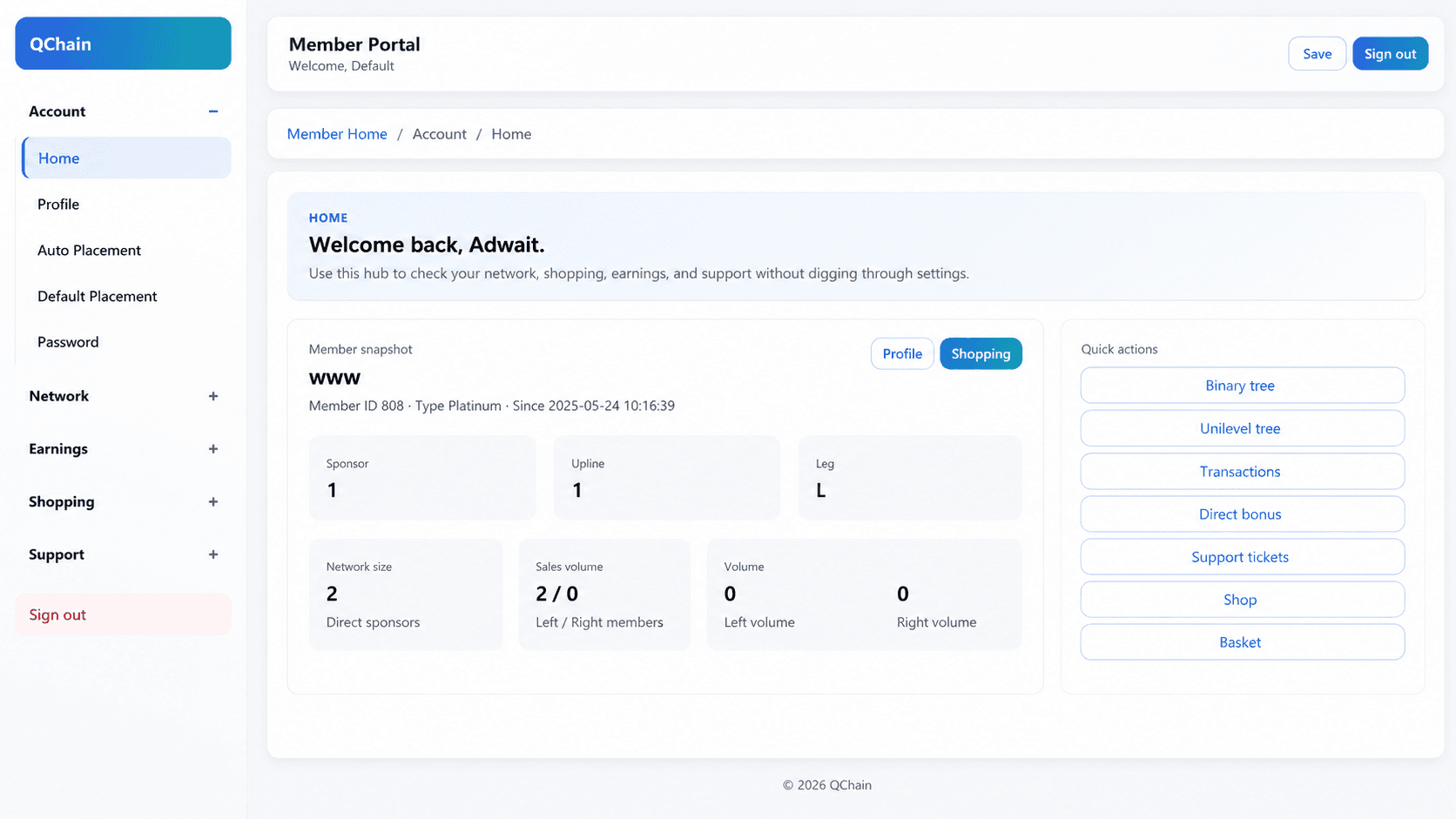Open Profile in the sidebar

coord(127,204)
